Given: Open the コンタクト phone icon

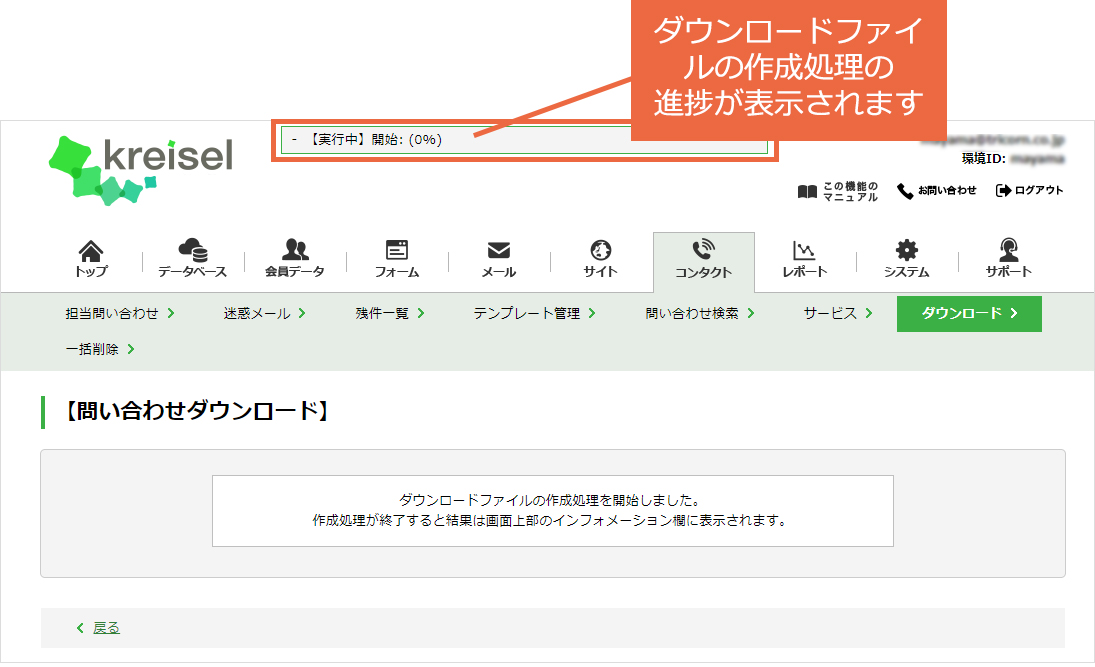Looking at the screenshot, I should click(703, 249).
